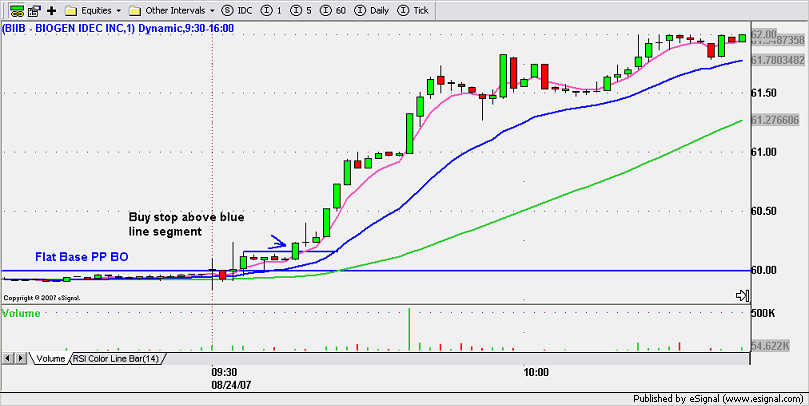Switch to the 60-minute interval
Image resolution: width=809 pixels, height=406 pixels.
(x=333, y=10)
